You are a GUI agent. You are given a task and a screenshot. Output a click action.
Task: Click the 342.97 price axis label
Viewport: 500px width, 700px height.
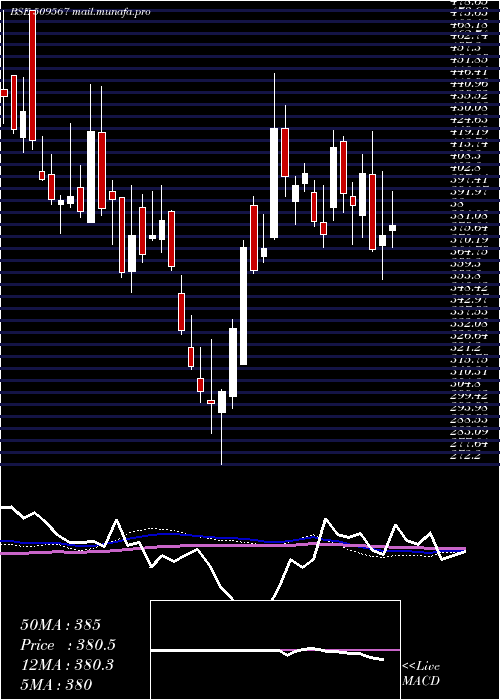(x=469, y=300)
